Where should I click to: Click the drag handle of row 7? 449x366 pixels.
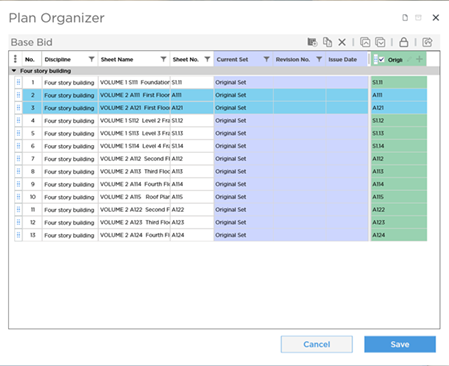[x=18, y=159]
